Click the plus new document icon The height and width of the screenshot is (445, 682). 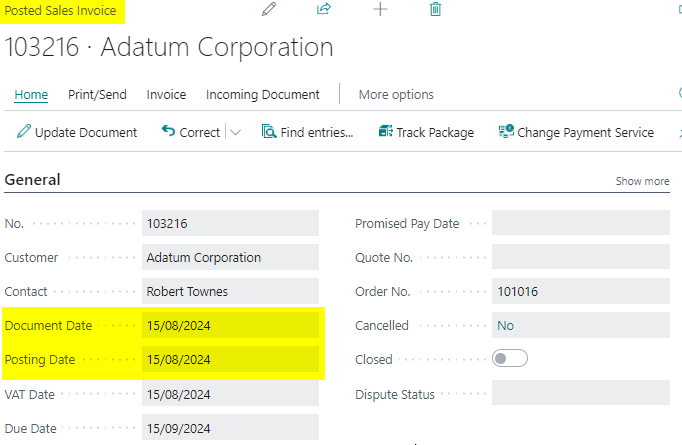380,9
